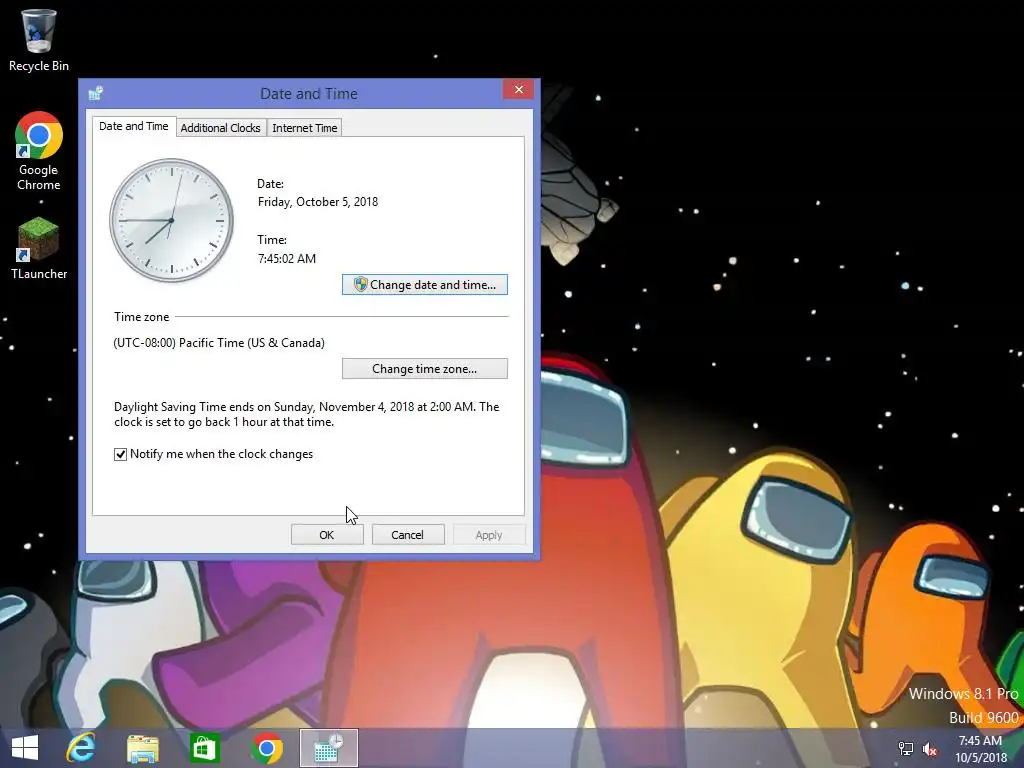Confirm the dialog with OK
The height and width of the screenshot is (768, 1024).
coord(327,535)
